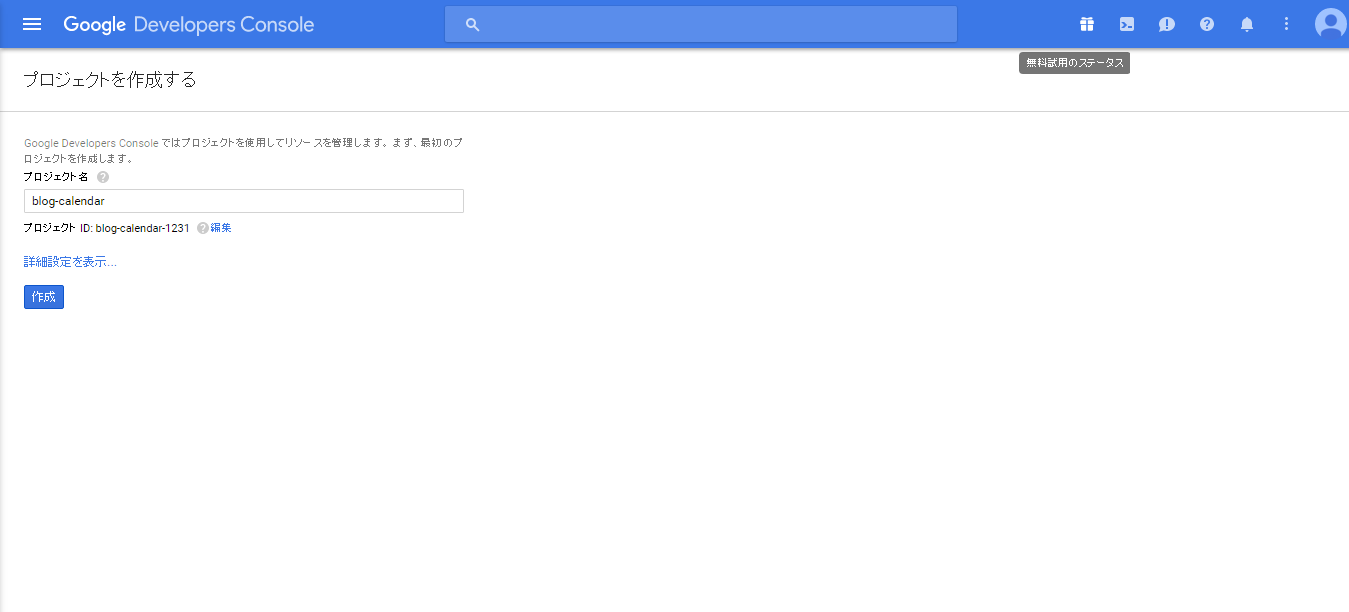Click the project ID text blog-calendar-1231
The height and width of the screenshot is (612, 1349).
[x=142, y=228]
